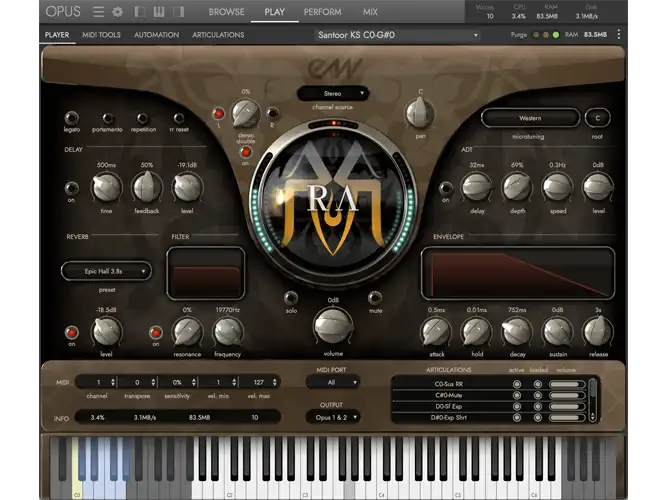Switch to the Mix tab
Screen dimensions: 667x500
pos(370,12)
